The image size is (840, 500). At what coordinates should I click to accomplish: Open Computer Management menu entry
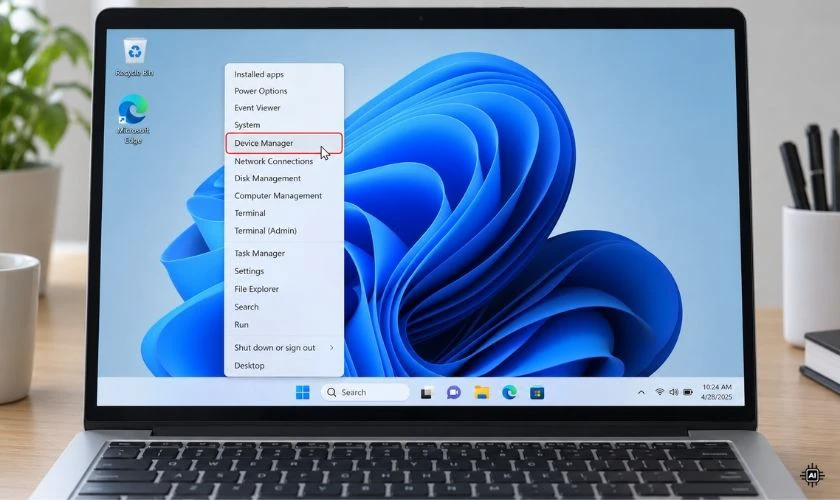pos(284,196)
